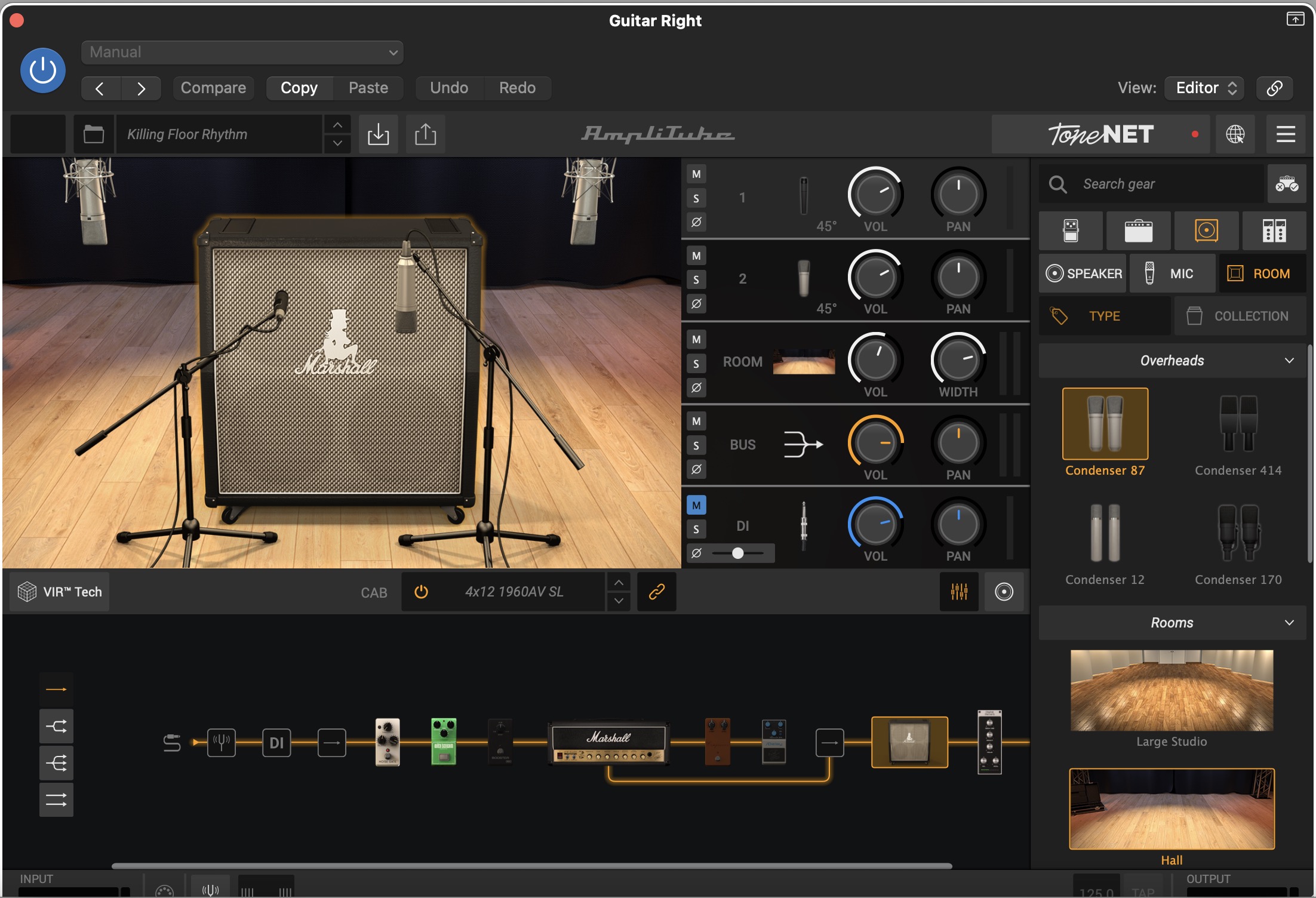This screenshot has height=898, width=1316.
Task: Click the globe web cursor icon
Action: (1235, 134)
